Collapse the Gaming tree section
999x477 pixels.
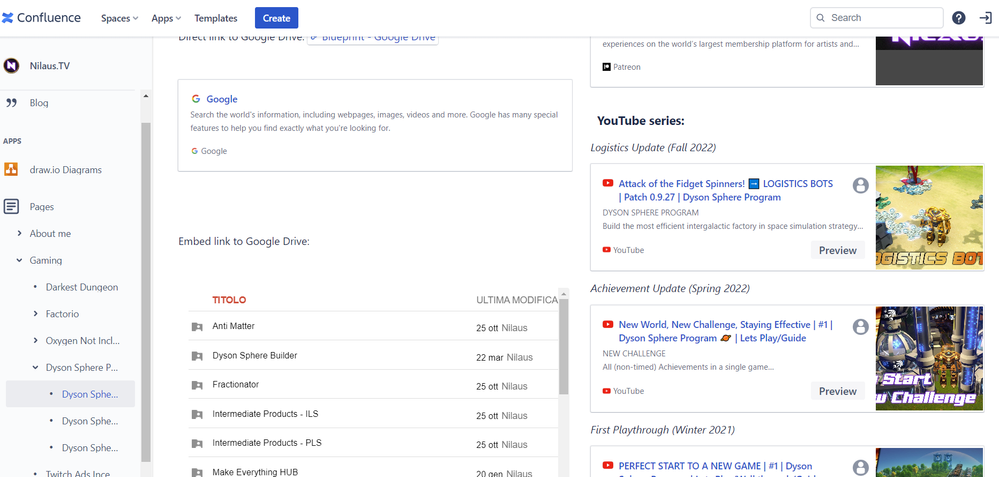coord(19,260)
